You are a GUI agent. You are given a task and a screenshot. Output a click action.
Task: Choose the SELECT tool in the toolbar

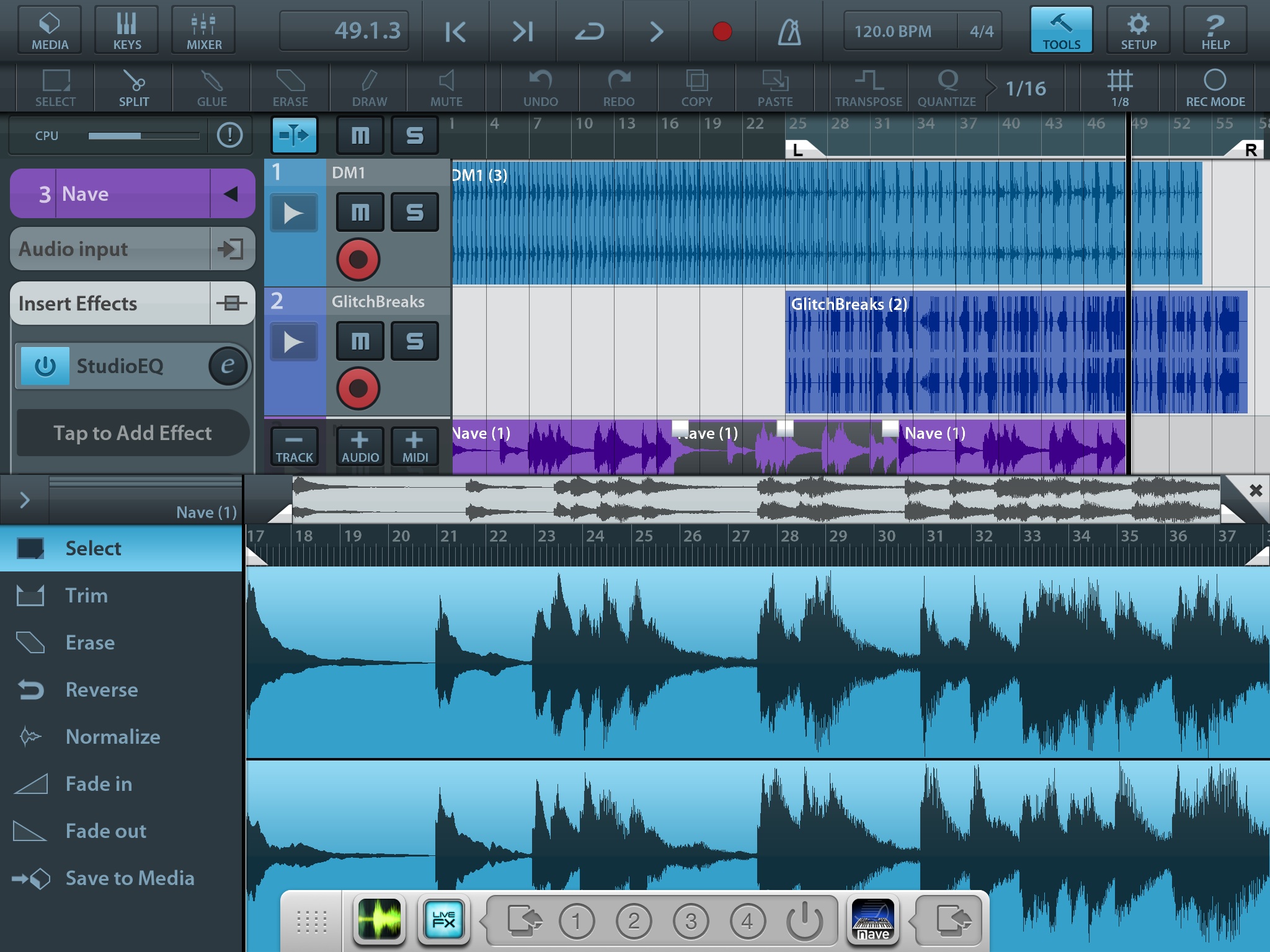point(55,88)
